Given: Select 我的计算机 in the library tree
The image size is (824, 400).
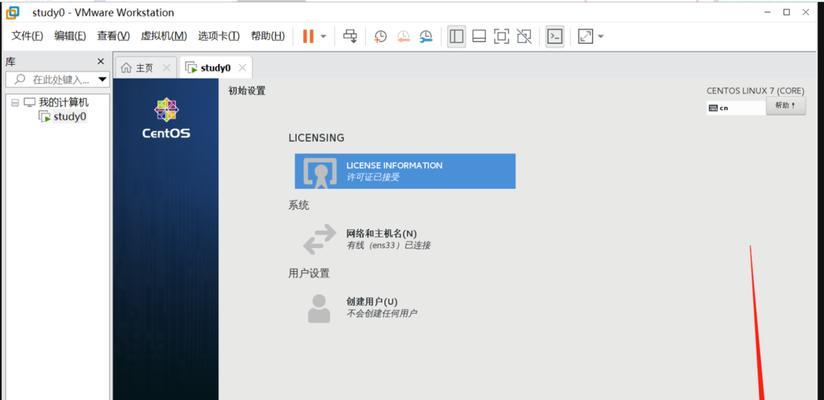Looking at the screenshot, I should (64, 102).
